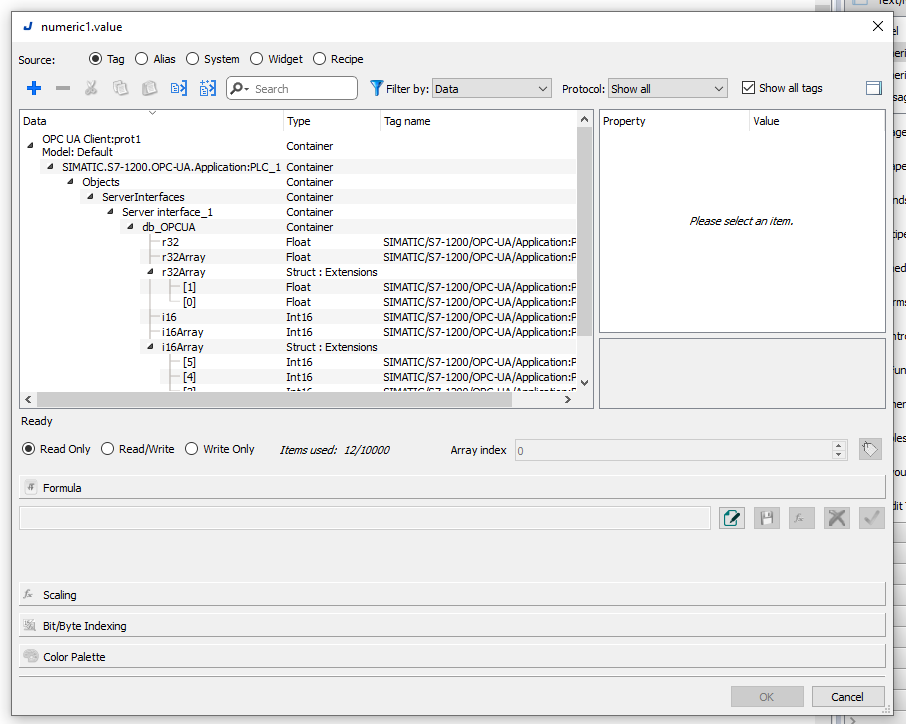The width and height of the screenshot is (906, 724).
Task: Open the Protocol Show all dropdown
Action: 667,88
